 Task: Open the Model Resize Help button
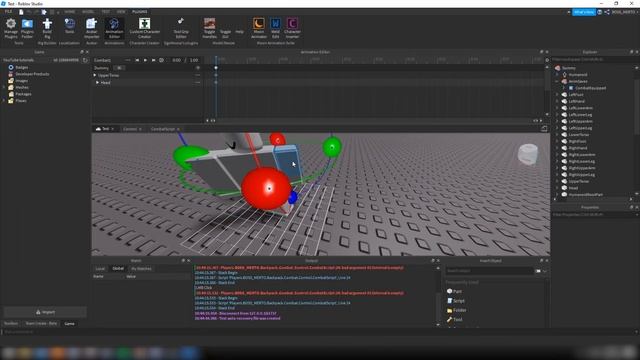coord(240,31)
